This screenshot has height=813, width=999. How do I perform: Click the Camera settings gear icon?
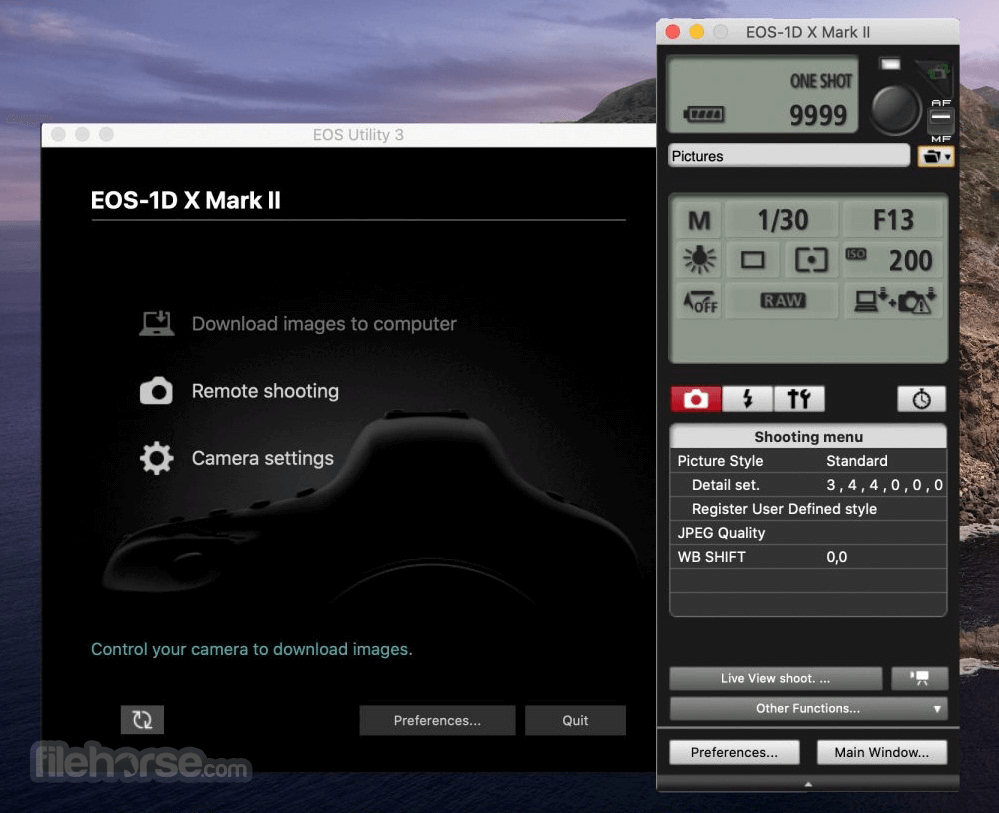coord(156,458)
